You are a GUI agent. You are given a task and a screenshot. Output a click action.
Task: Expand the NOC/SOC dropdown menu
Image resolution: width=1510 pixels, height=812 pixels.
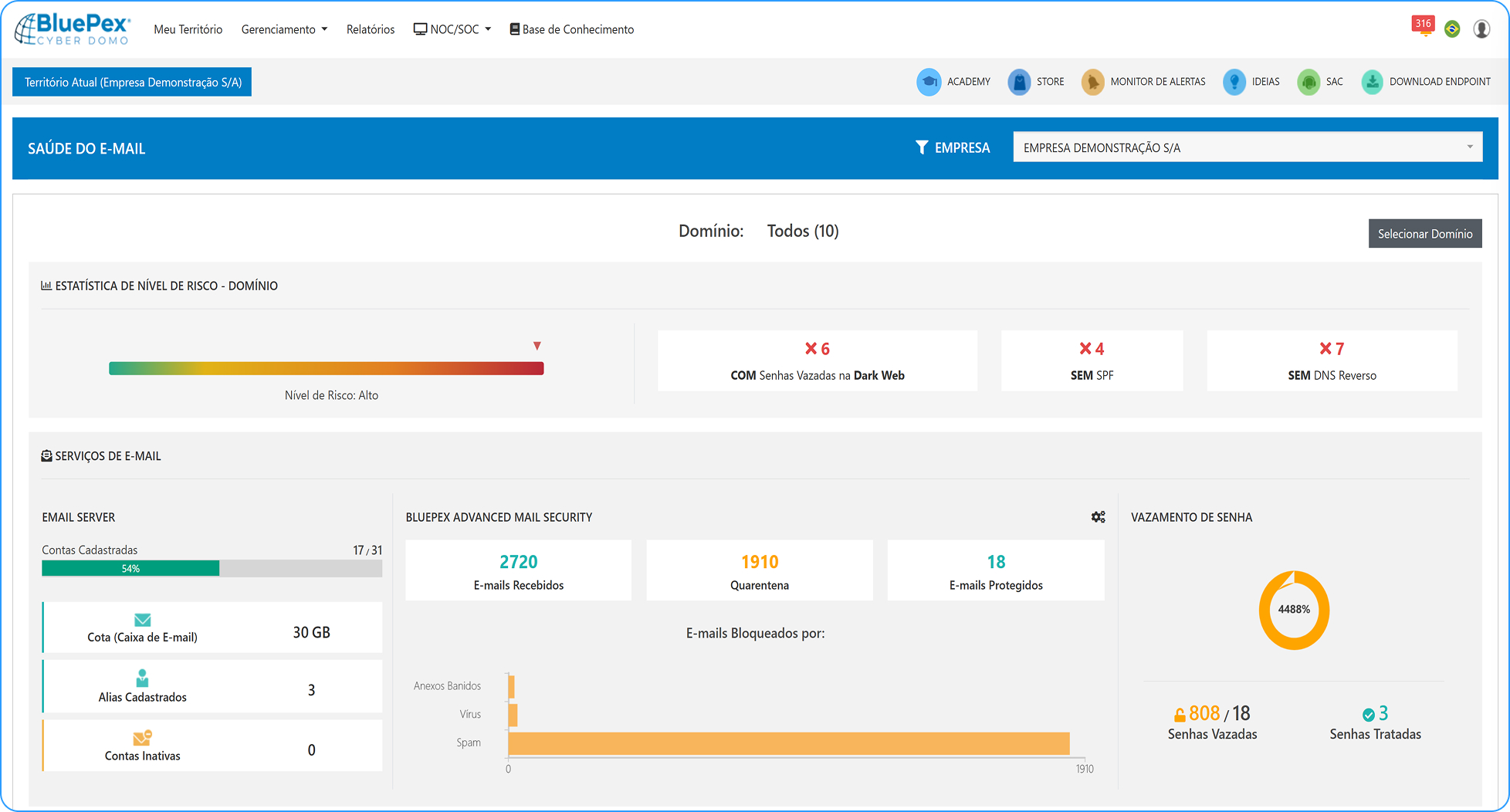pos(452,29)
